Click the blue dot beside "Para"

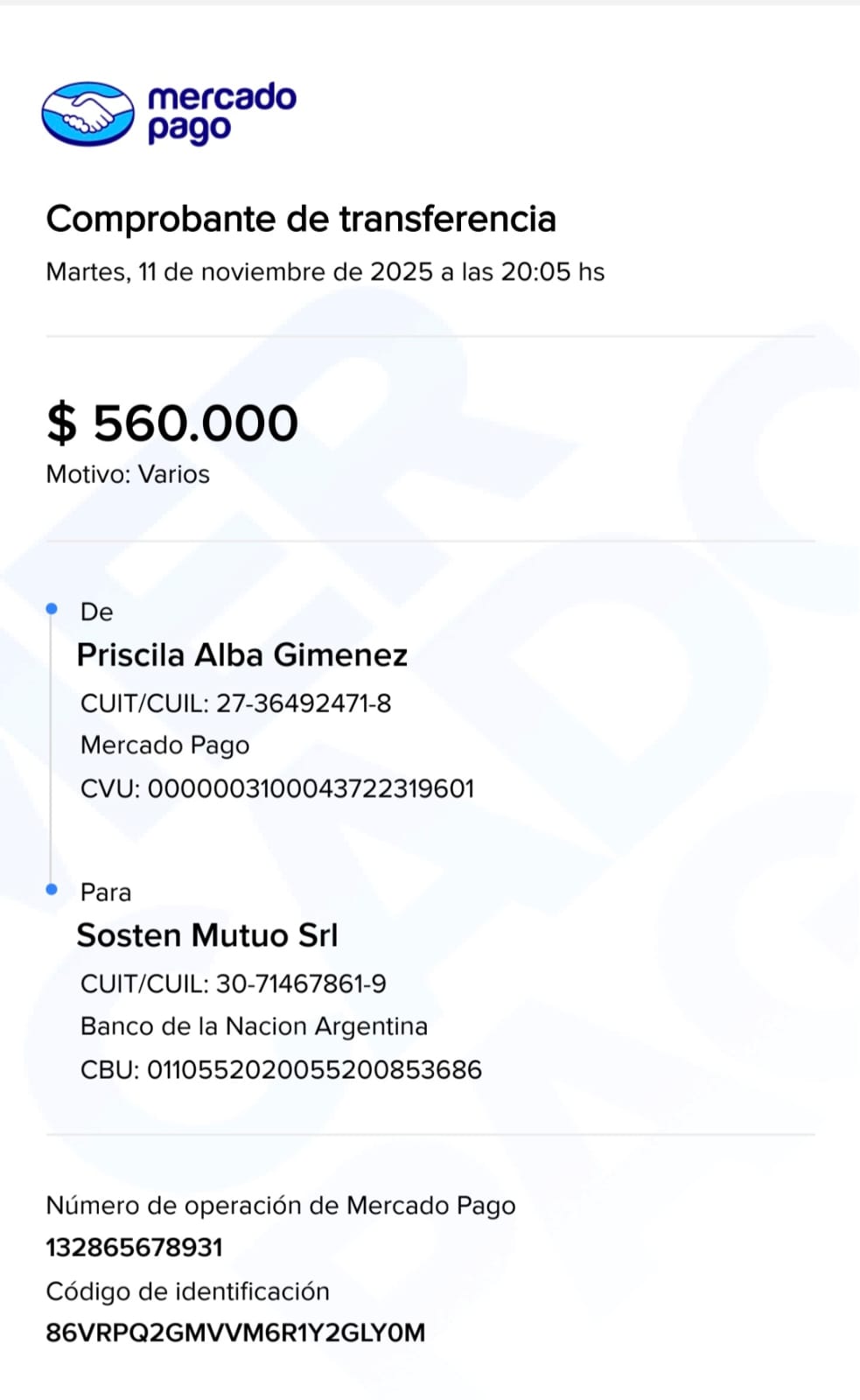click(52, 889)
